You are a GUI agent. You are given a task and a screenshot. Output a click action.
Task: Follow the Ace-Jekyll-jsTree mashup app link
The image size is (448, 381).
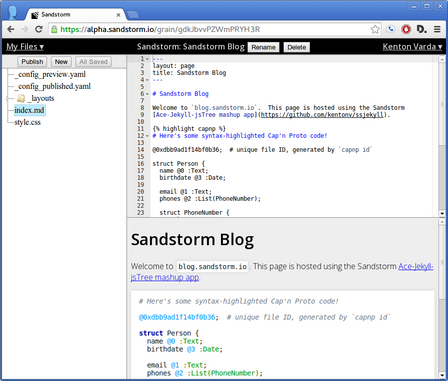point(416,267)
